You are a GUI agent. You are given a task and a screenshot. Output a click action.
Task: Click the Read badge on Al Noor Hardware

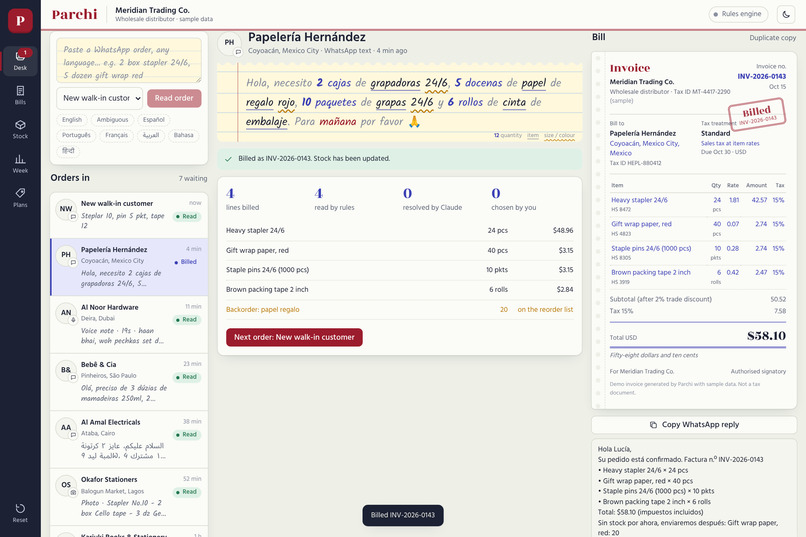pos(186,320)
